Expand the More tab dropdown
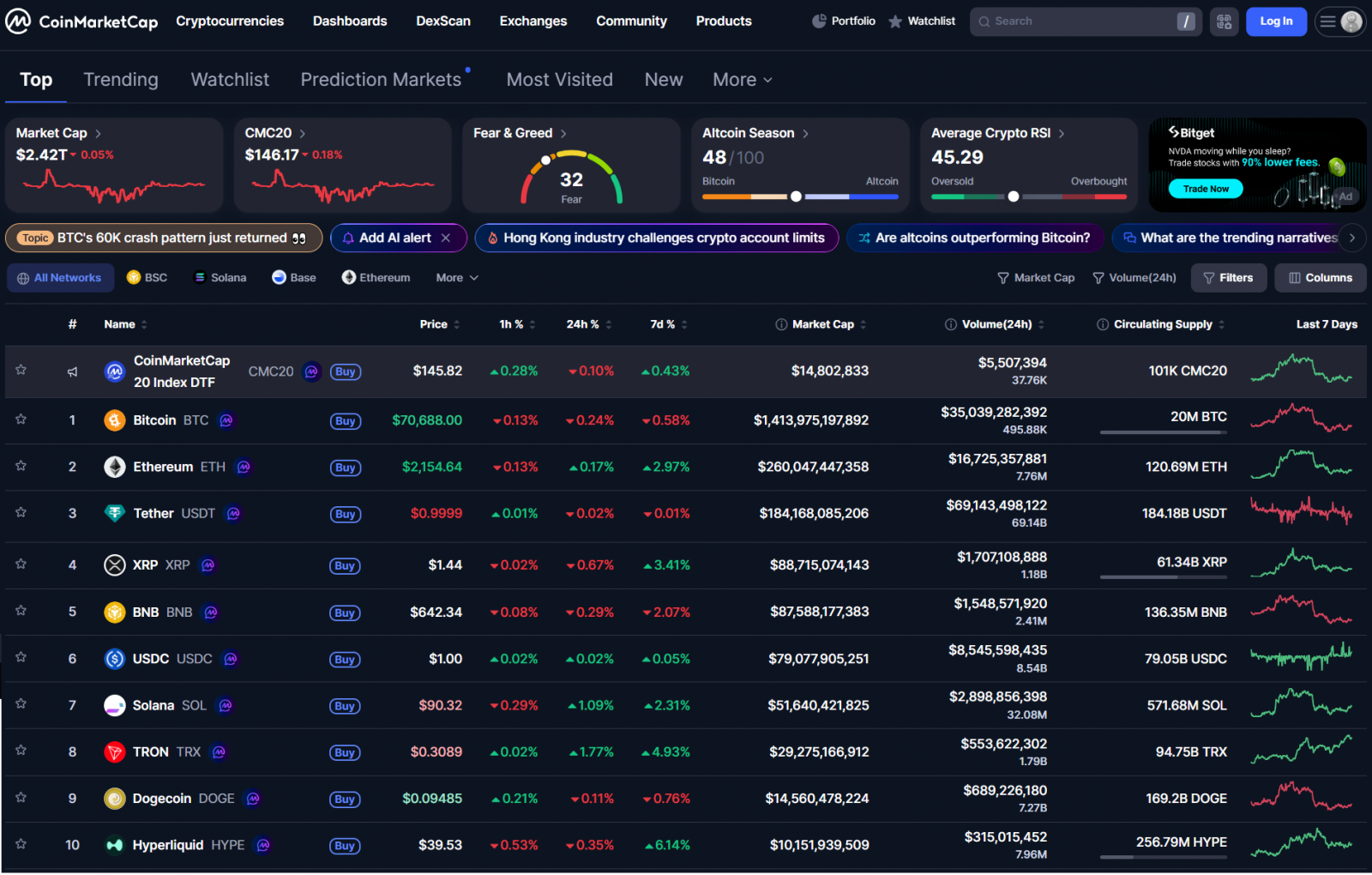This screenshot has height=875, width=1372. coord(743,80)
